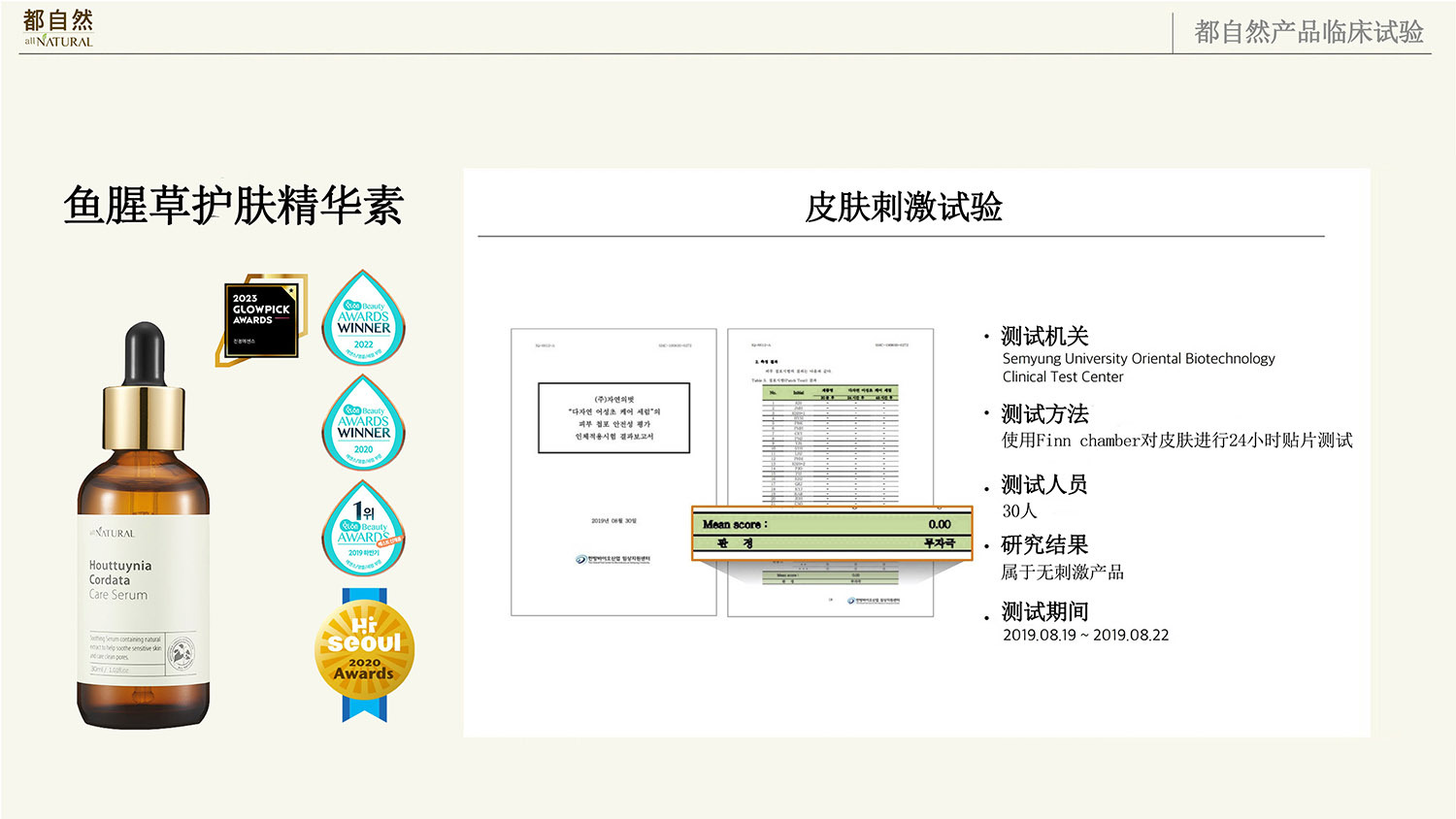The width and height of the screenshot is (1456, 819).
Task: Click the Semyung University Oriental Biotechnology text
Action: (1138, 359)
